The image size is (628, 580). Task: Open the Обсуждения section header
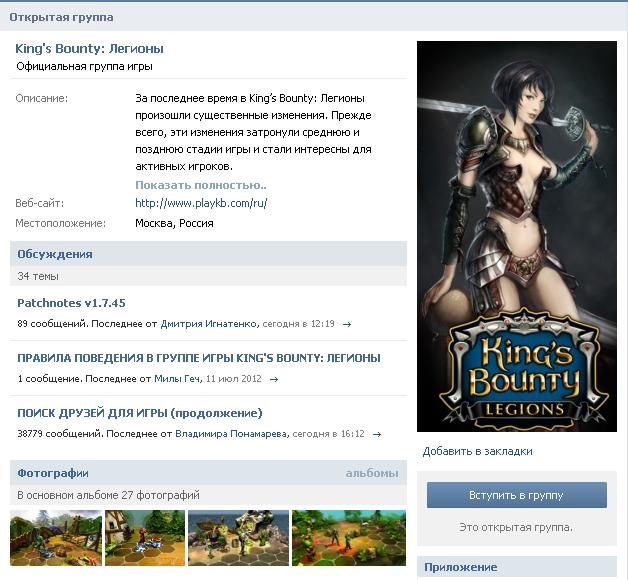click(x=55, y=254)
